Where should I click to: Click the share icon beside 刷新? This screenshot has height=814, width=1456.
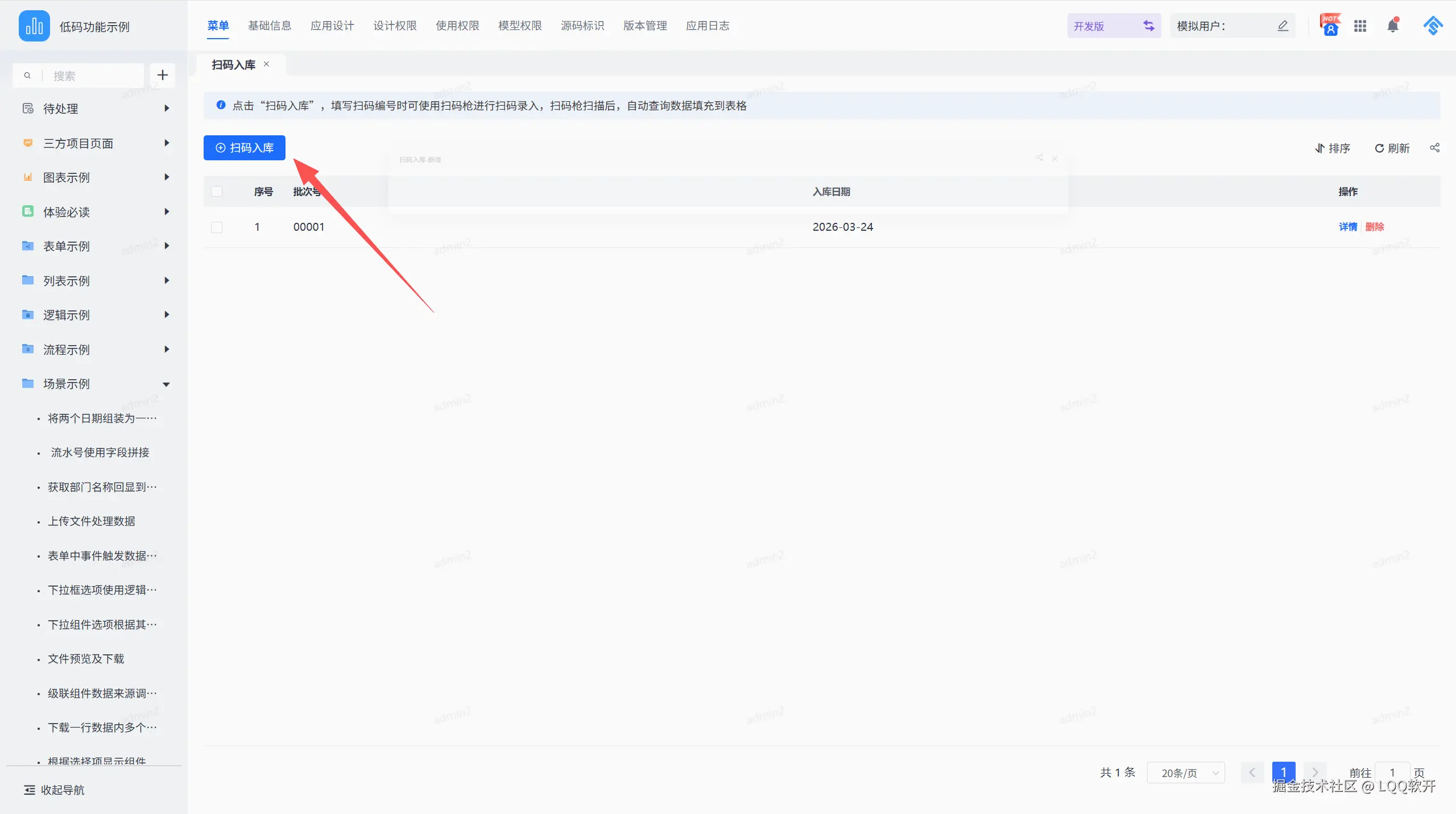(1434, 148)
